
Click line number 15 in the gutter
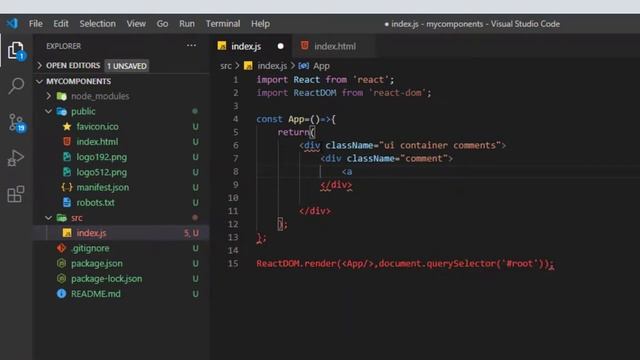pos(233,263)
